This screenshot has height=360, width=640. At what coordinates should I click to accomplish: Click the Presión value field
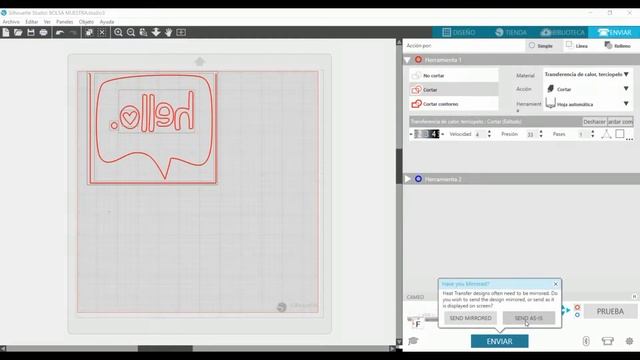(x=530, y=134)
